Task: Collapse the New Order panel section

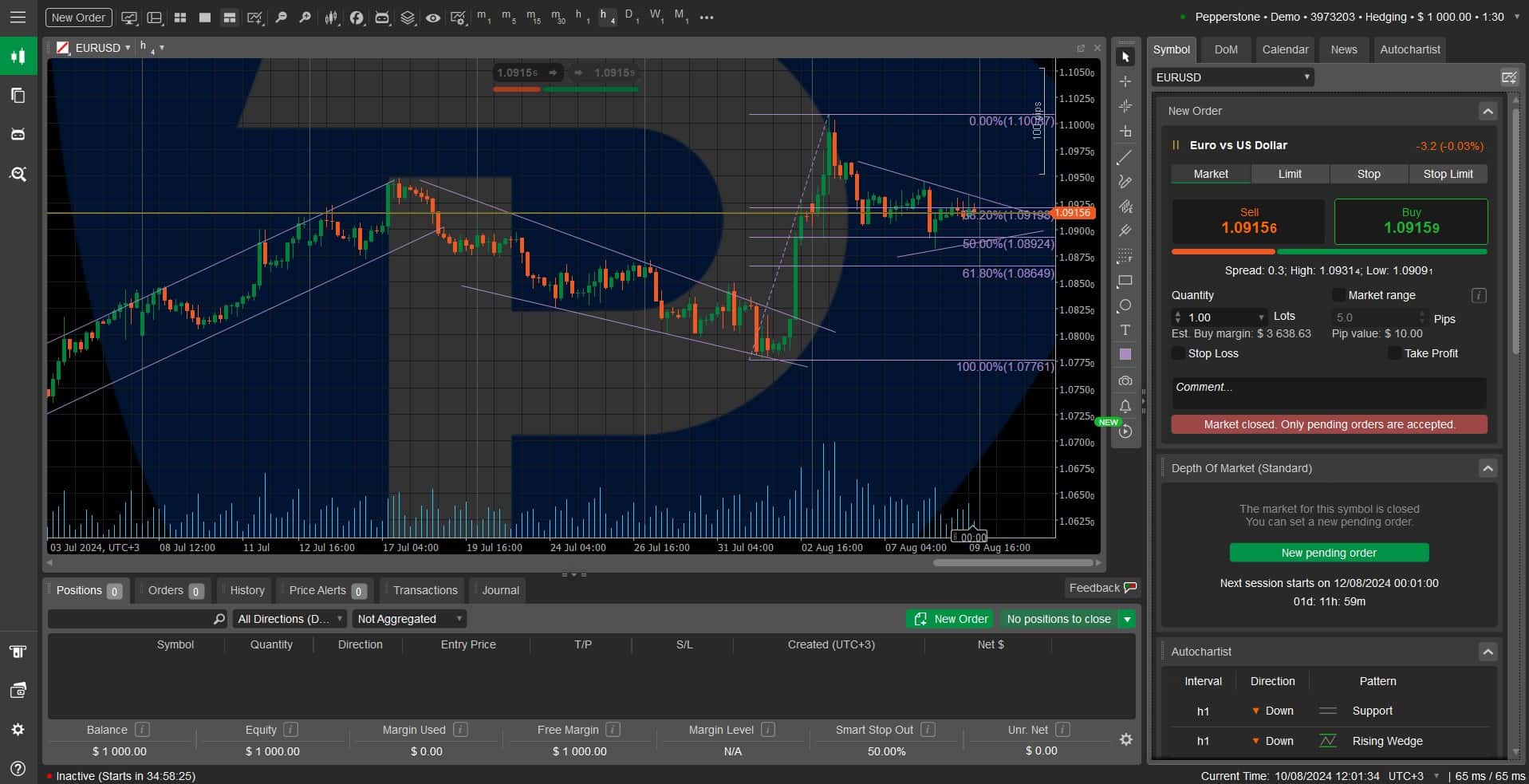Action: pyautogui.click(x=1488, y=111)
